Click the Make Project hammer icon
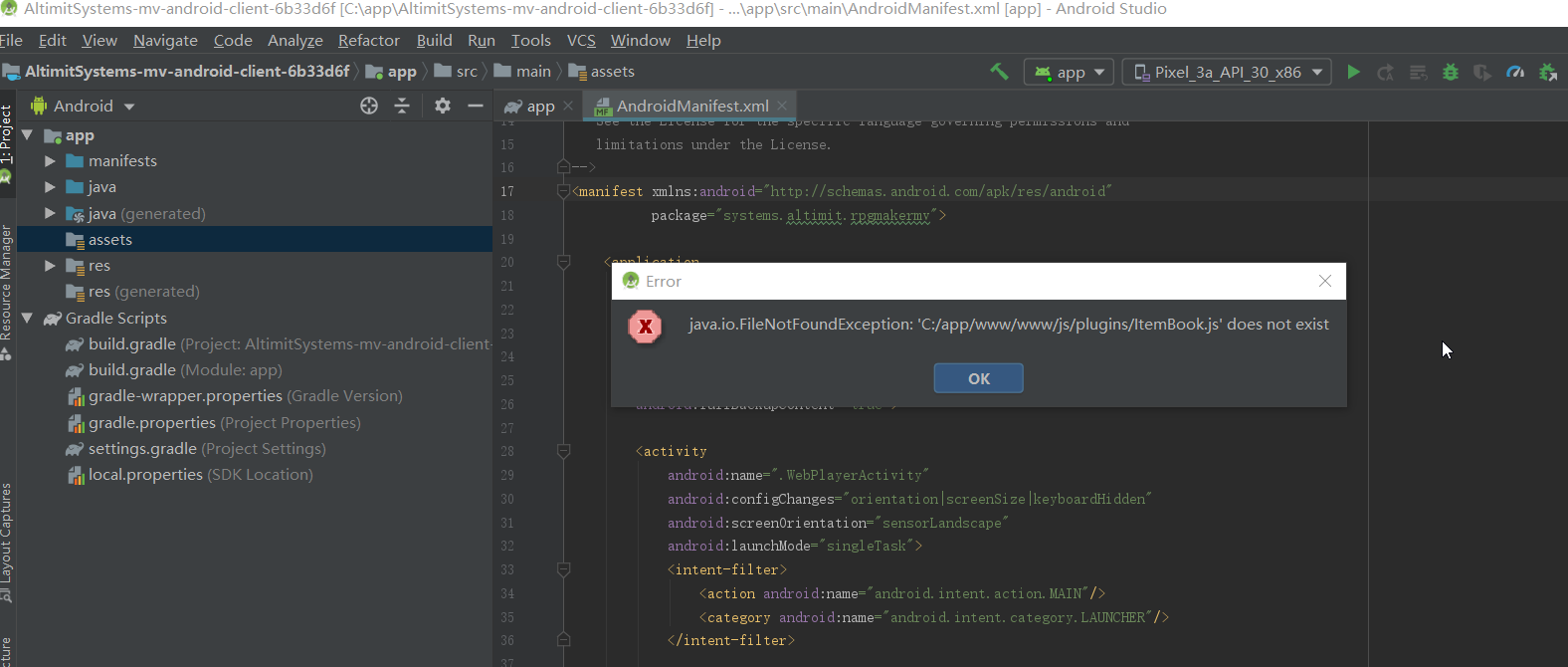This screenshot has width=1568, height=667. (x=999, y=72)
